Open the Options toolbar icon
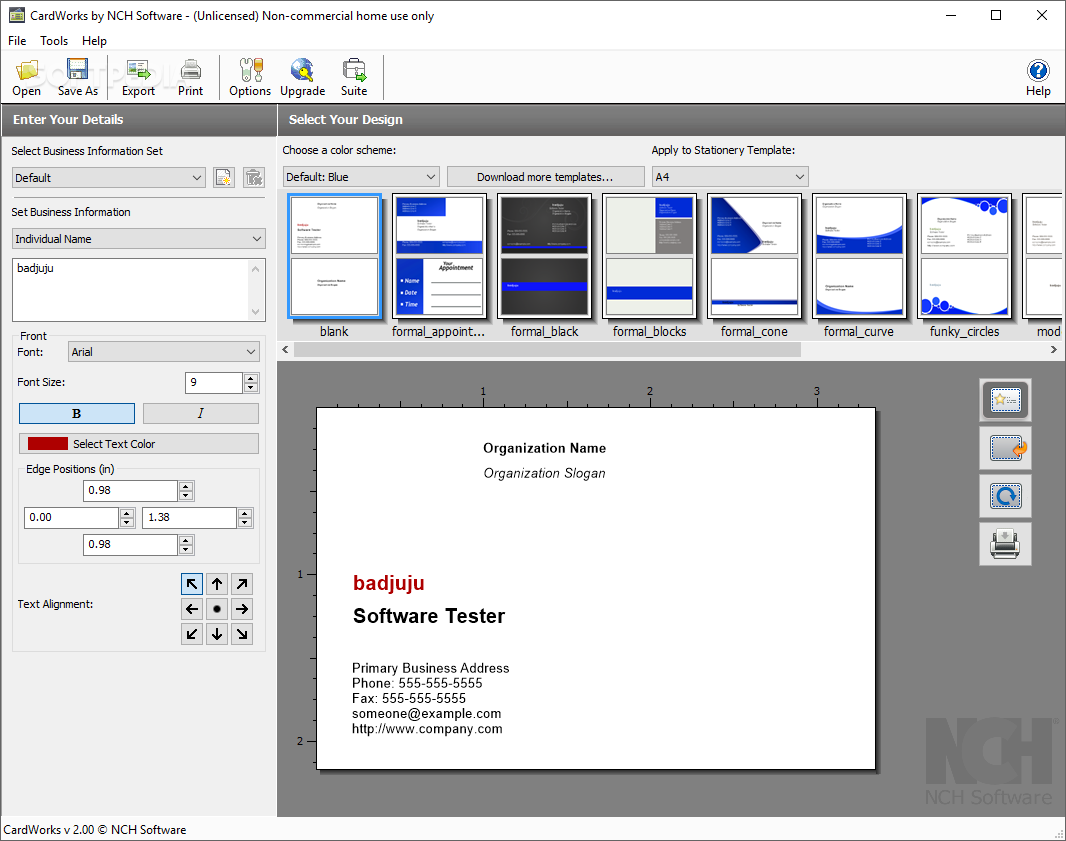Image resolution: width=1066 pixels, height=841 pixels. pyautogui.click(x=250, y=78)
